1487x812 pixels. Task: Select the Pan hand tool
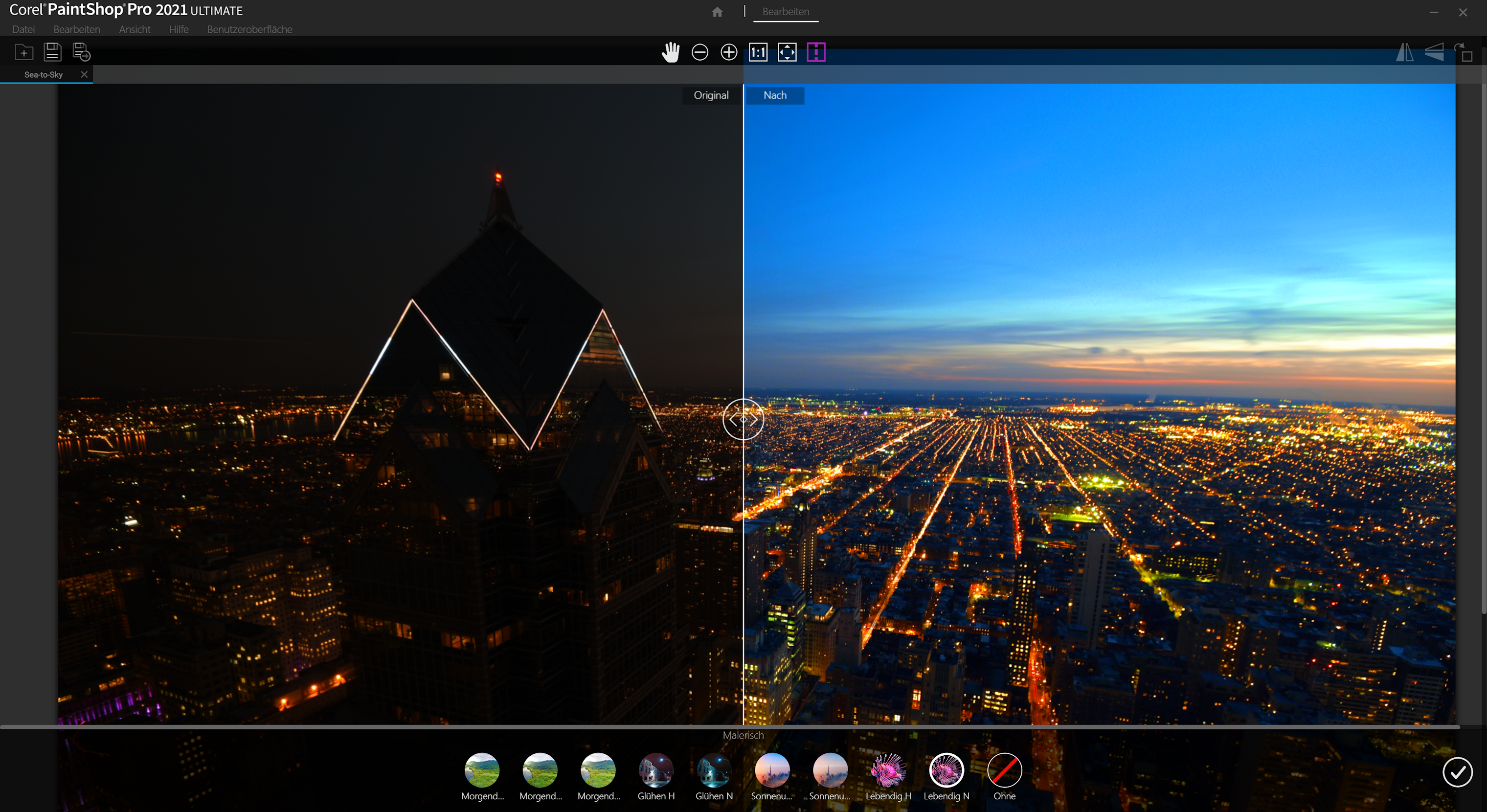[670, 52]
